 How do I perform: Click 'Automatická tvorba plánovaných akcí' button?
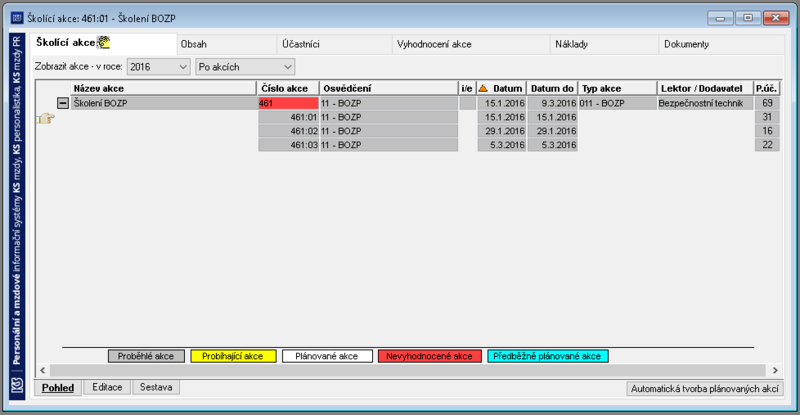click(x=705, y=389)
